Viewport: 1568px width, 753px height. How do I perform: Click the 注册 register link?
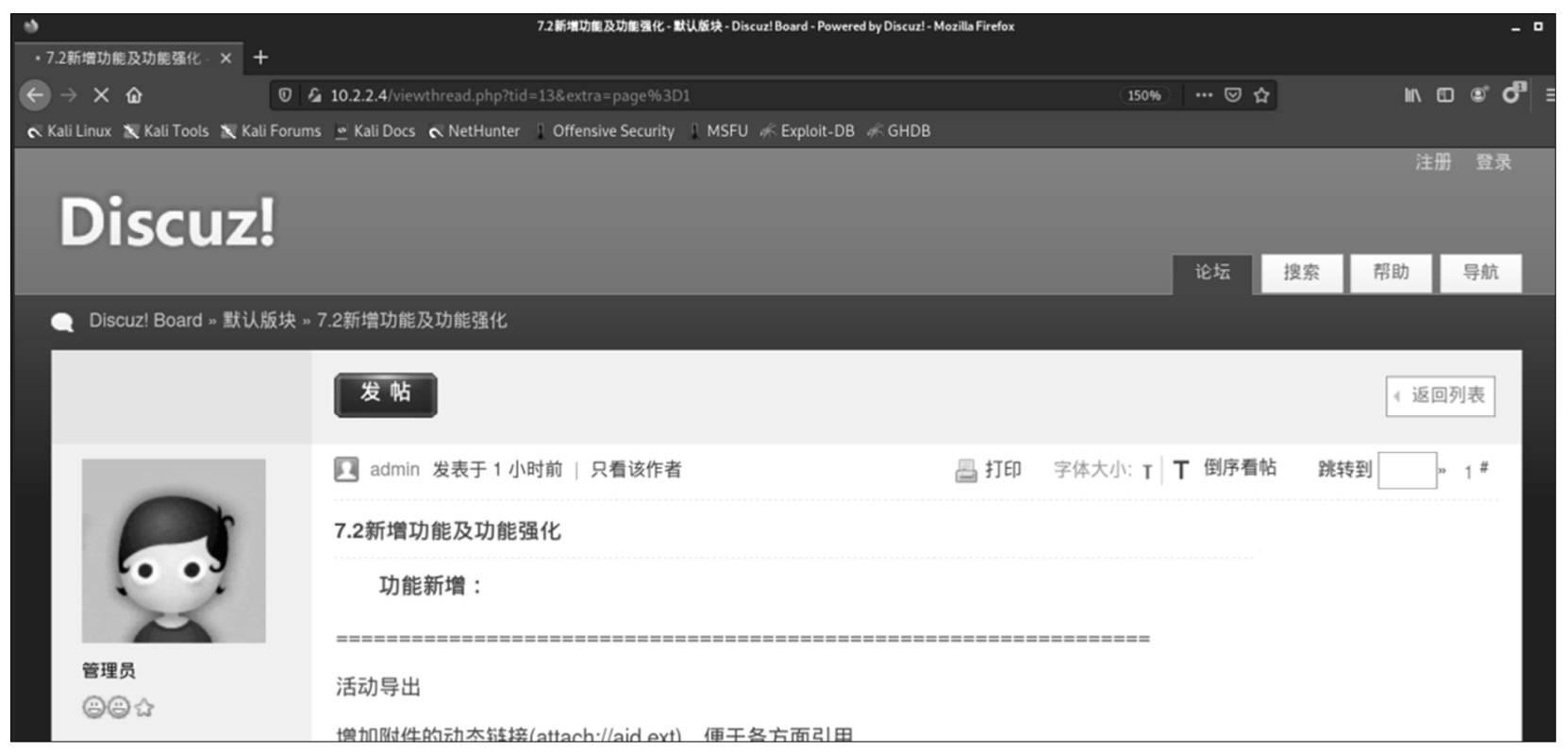[x=1433, y=162]
